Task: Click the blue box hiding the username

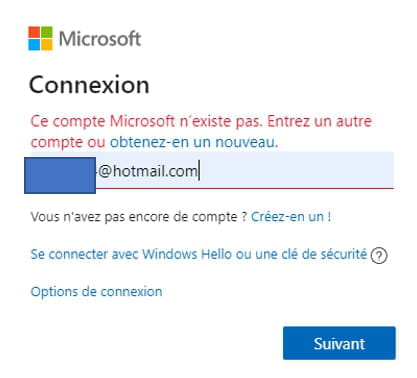Action: 60,175
